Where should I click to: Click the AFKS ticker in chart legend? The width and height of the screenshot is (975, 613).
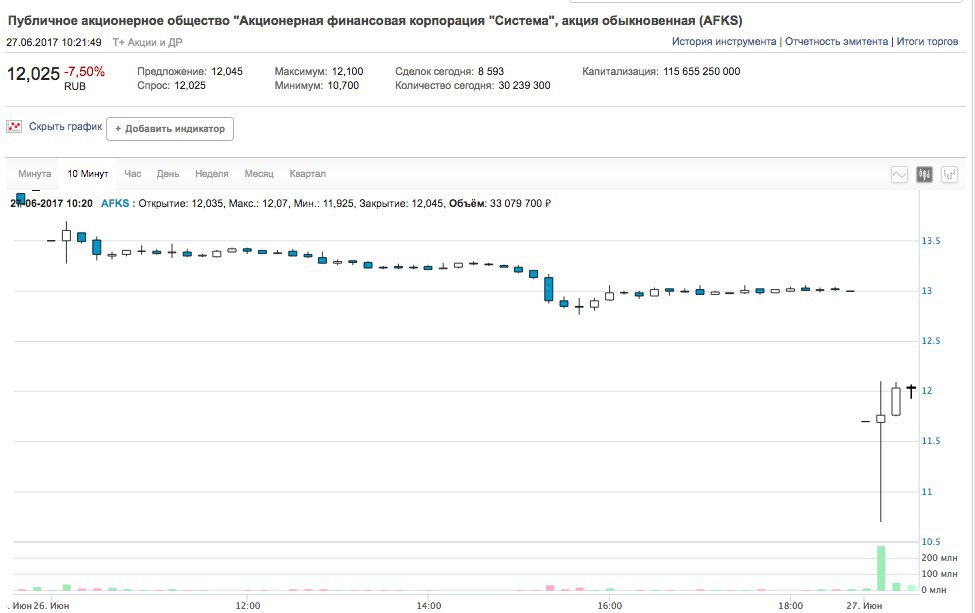tap(115, 203)
